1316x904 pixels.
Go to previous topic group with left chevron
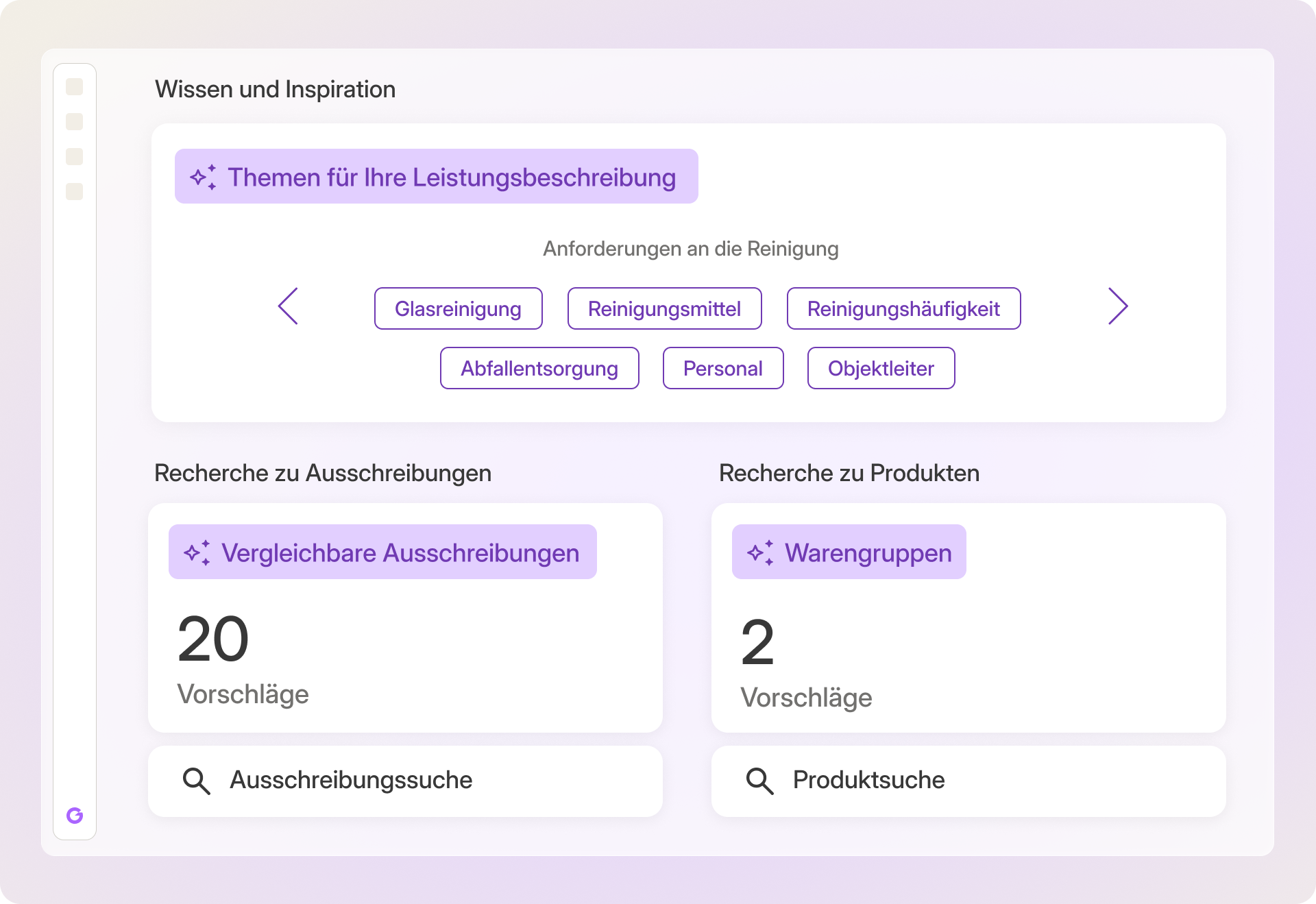pyautogui.click(x=288, y=306)
